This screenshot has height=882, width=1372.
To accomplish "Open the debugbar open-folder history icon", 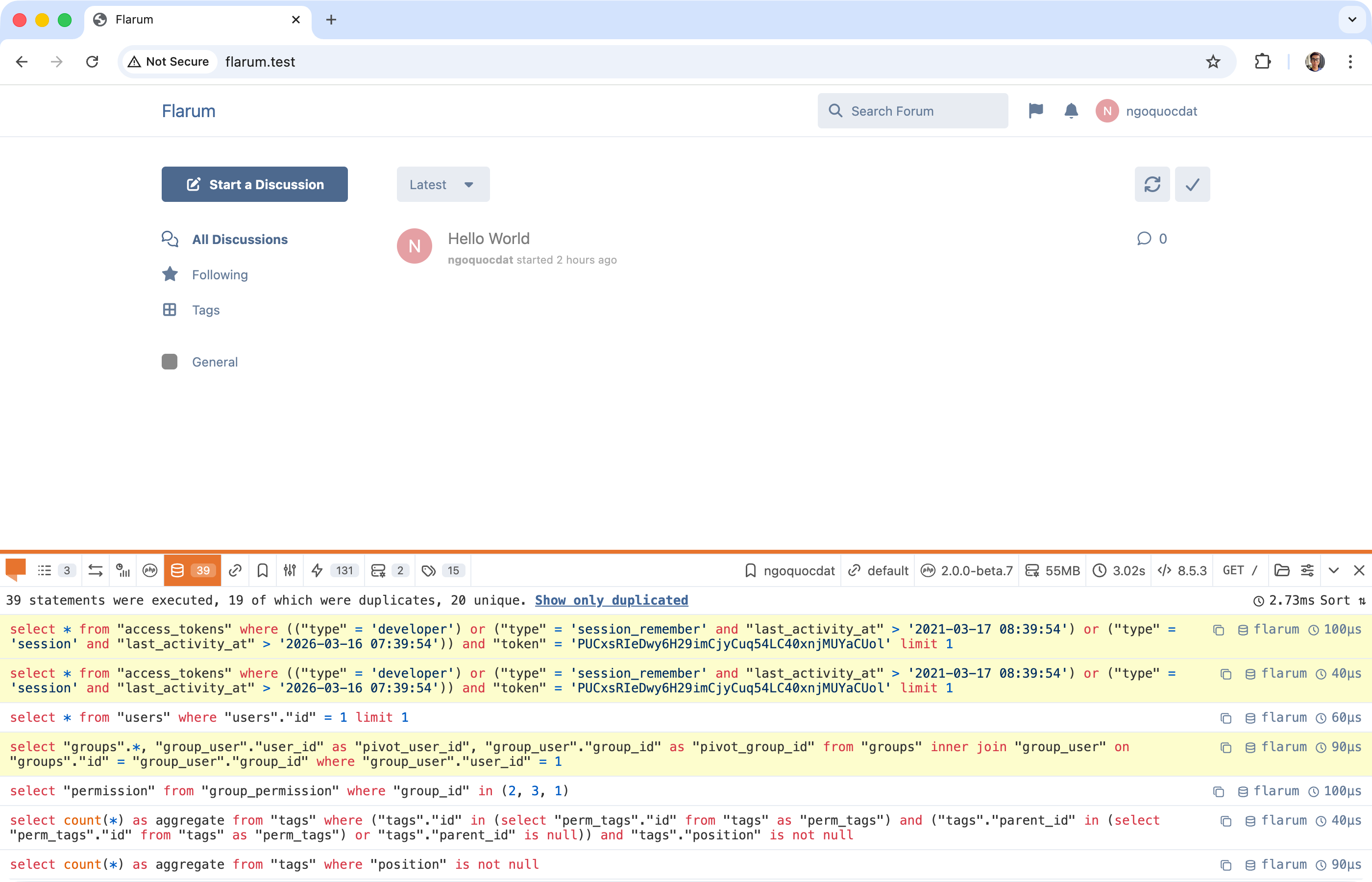I will coord(1281,570).
